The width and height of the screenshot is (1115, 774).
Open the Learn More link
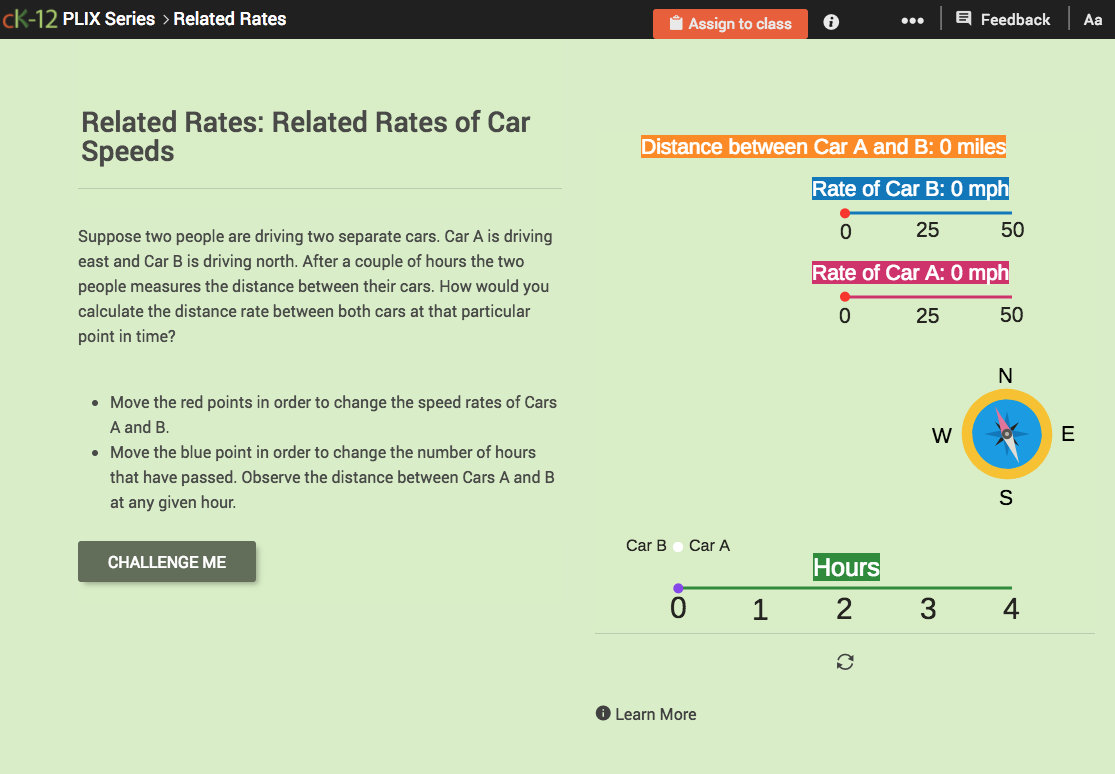(657, 713)
